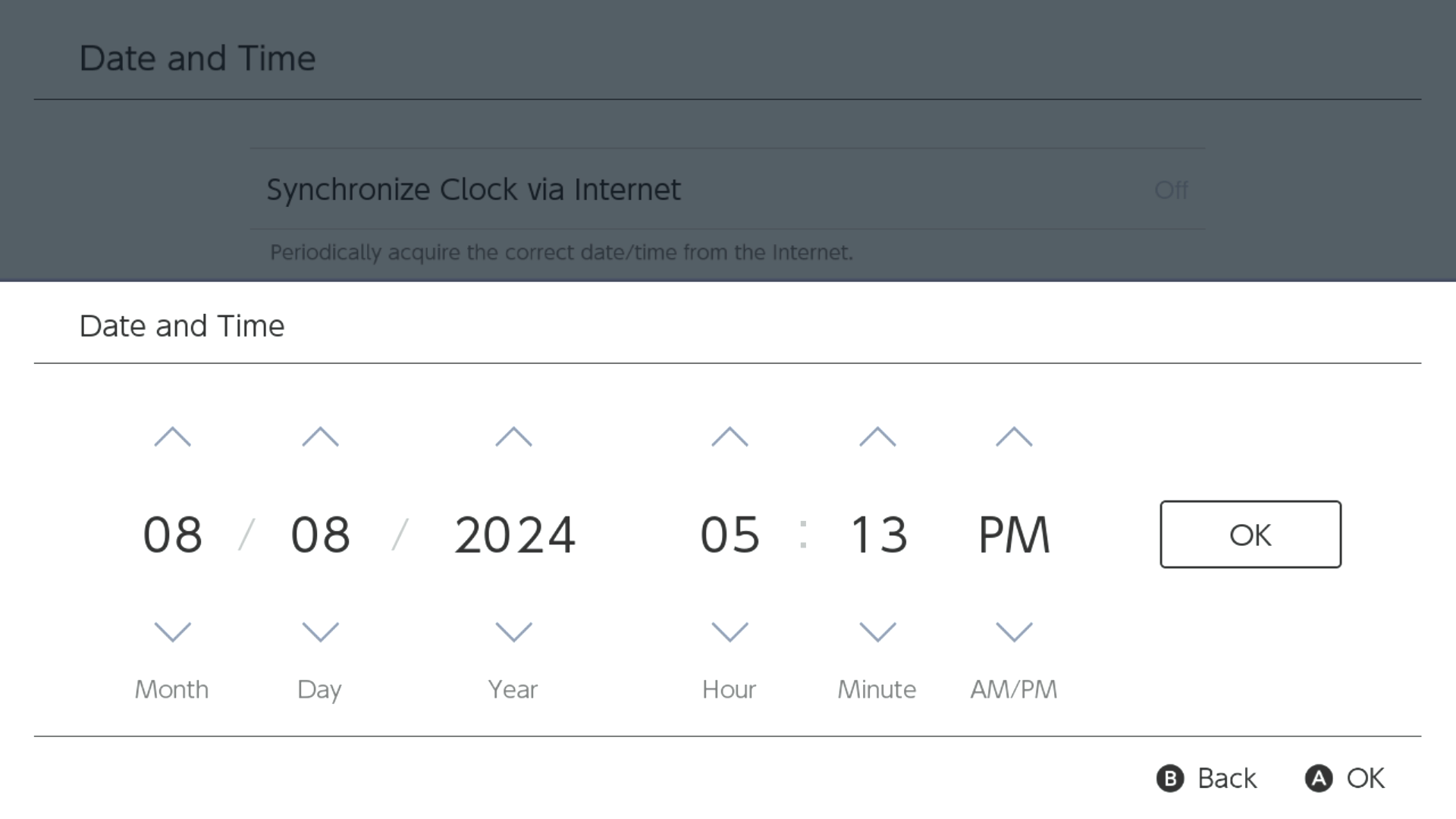Click the Month increment up arrow

pyautogui.click(x=172, y=437)
